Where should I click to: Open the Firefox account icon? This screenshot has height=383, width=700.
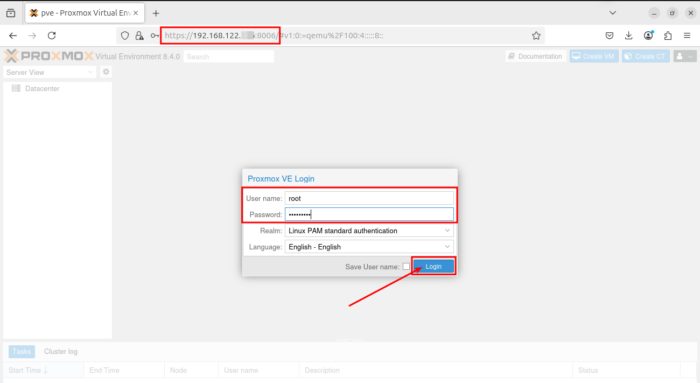point(648,36)
